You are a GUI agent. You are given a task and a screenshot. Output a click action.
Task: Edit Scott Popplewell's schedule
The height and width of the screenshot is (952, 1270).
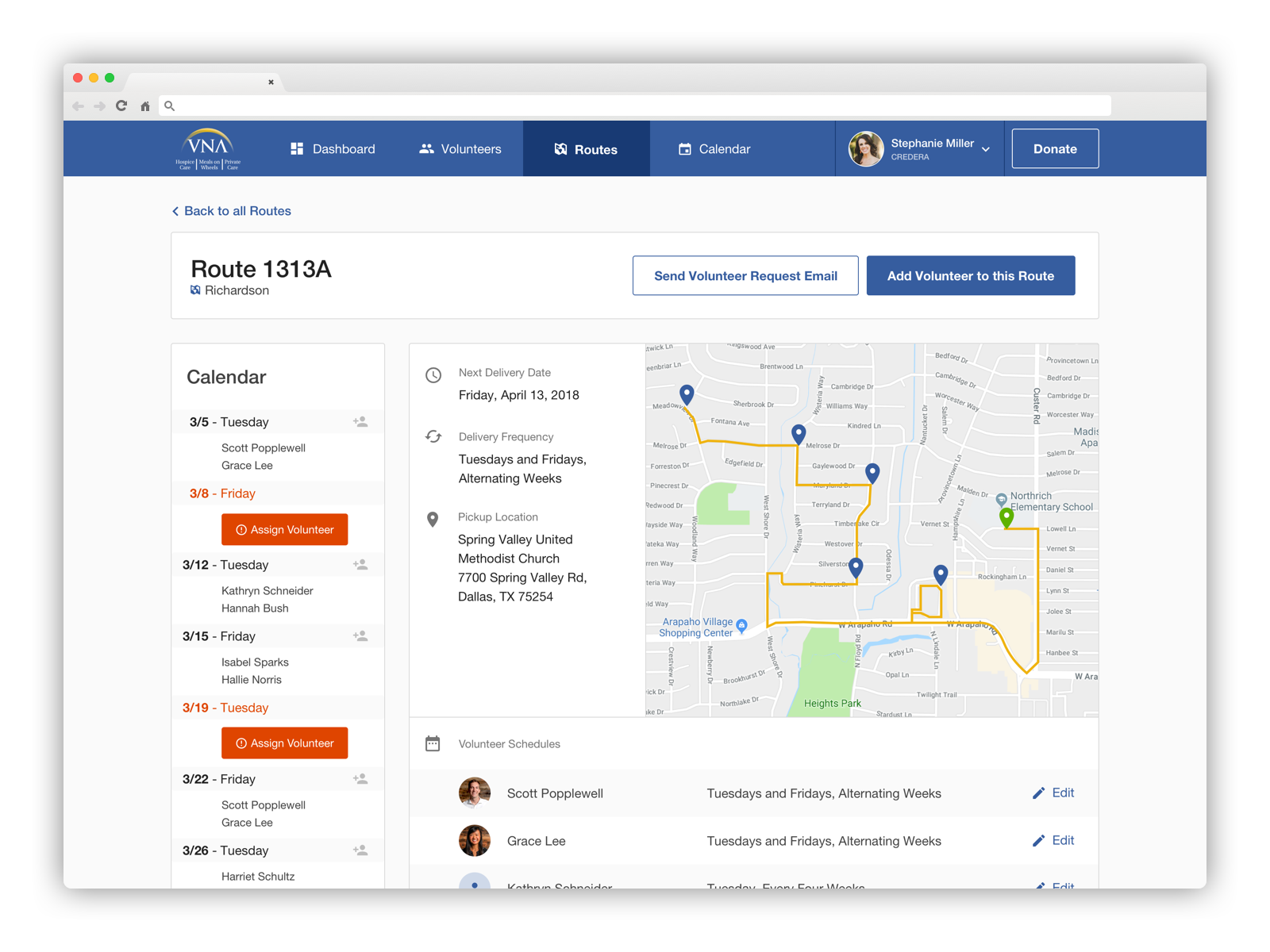[x=1053, y=793]
